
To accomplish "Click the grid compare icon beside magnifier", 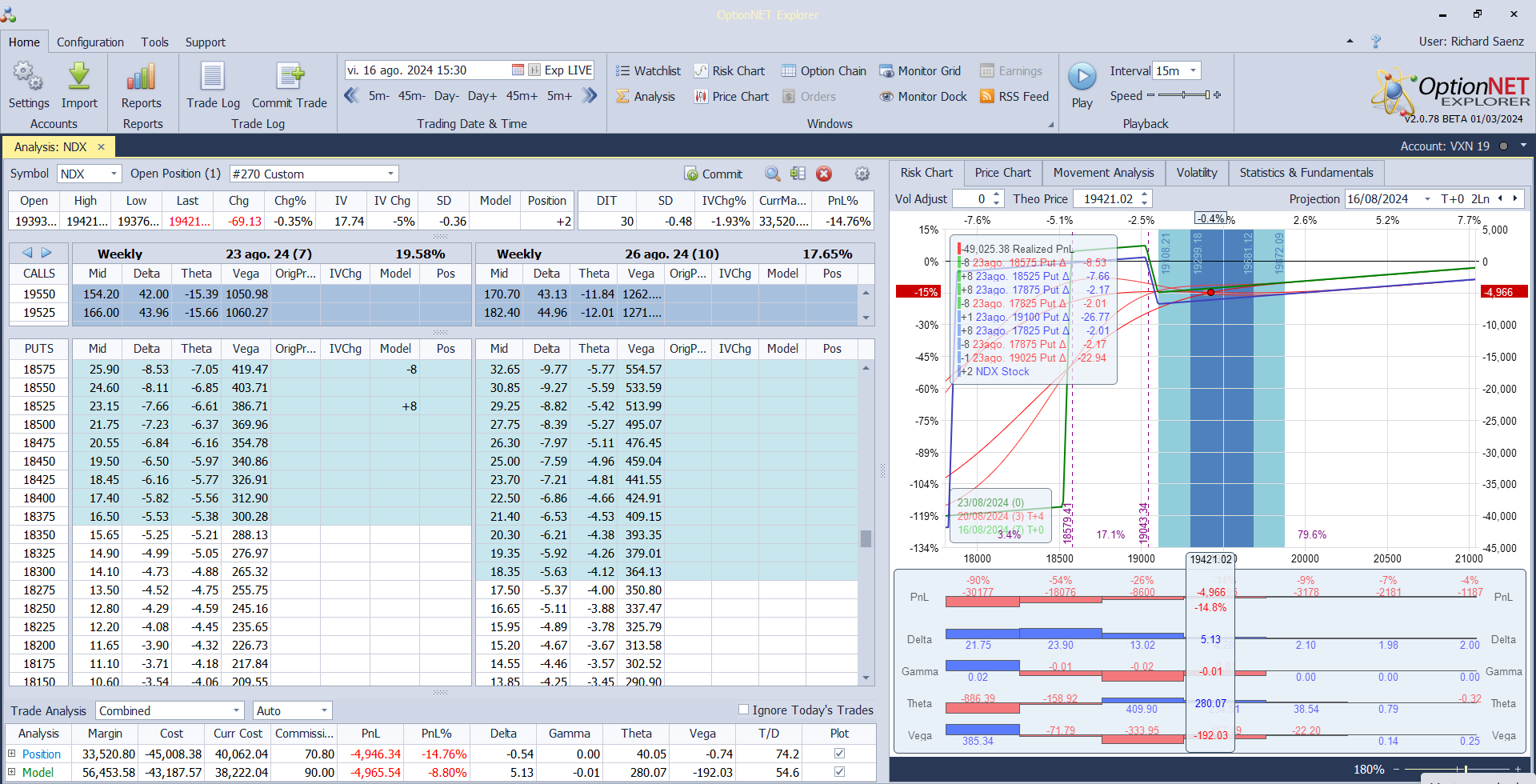I will pyautogui.click(x=798, y=174).
